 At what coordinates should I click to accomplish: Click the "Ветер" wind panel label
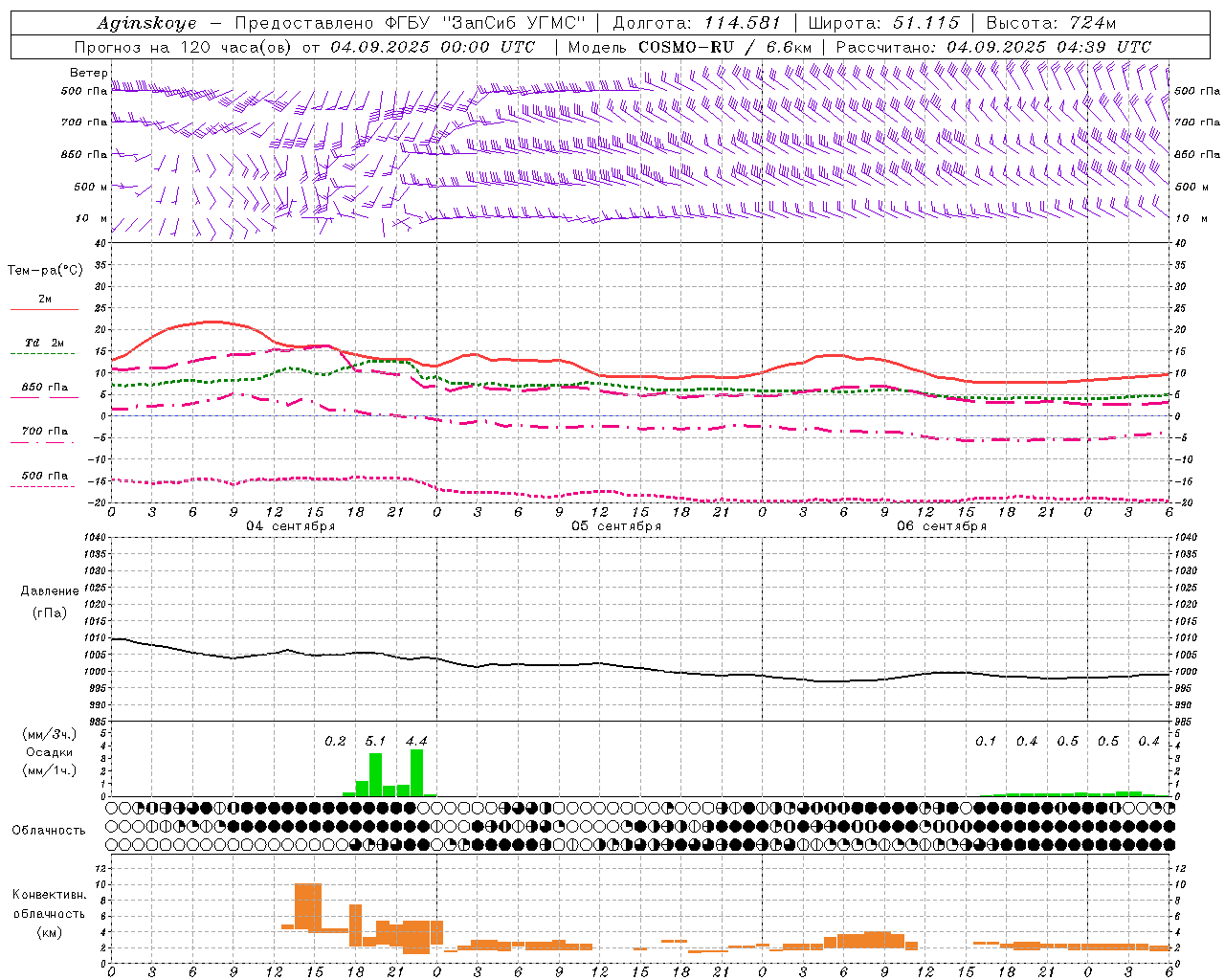(x=88, y=73)
